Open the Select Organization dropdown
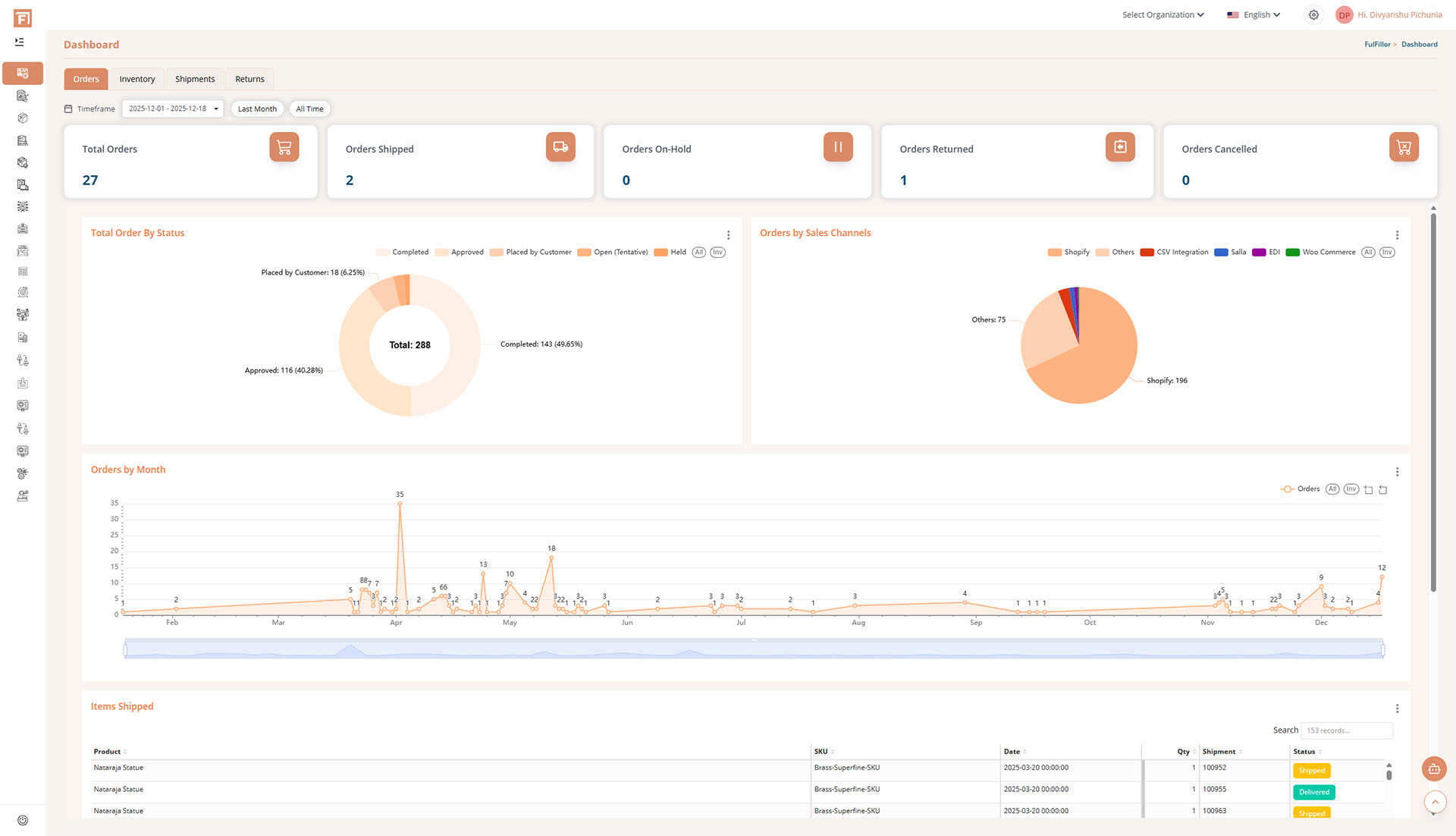 click(x=1163, y=15)
